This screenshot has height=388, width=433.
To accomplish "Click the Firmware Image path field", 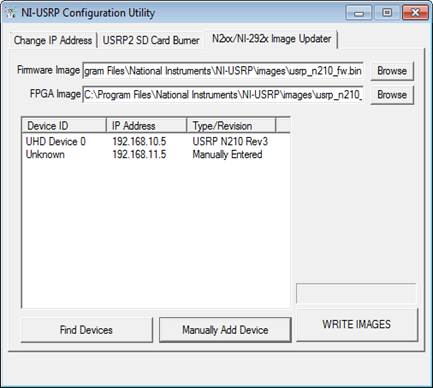I will click(x=223, y=71).
